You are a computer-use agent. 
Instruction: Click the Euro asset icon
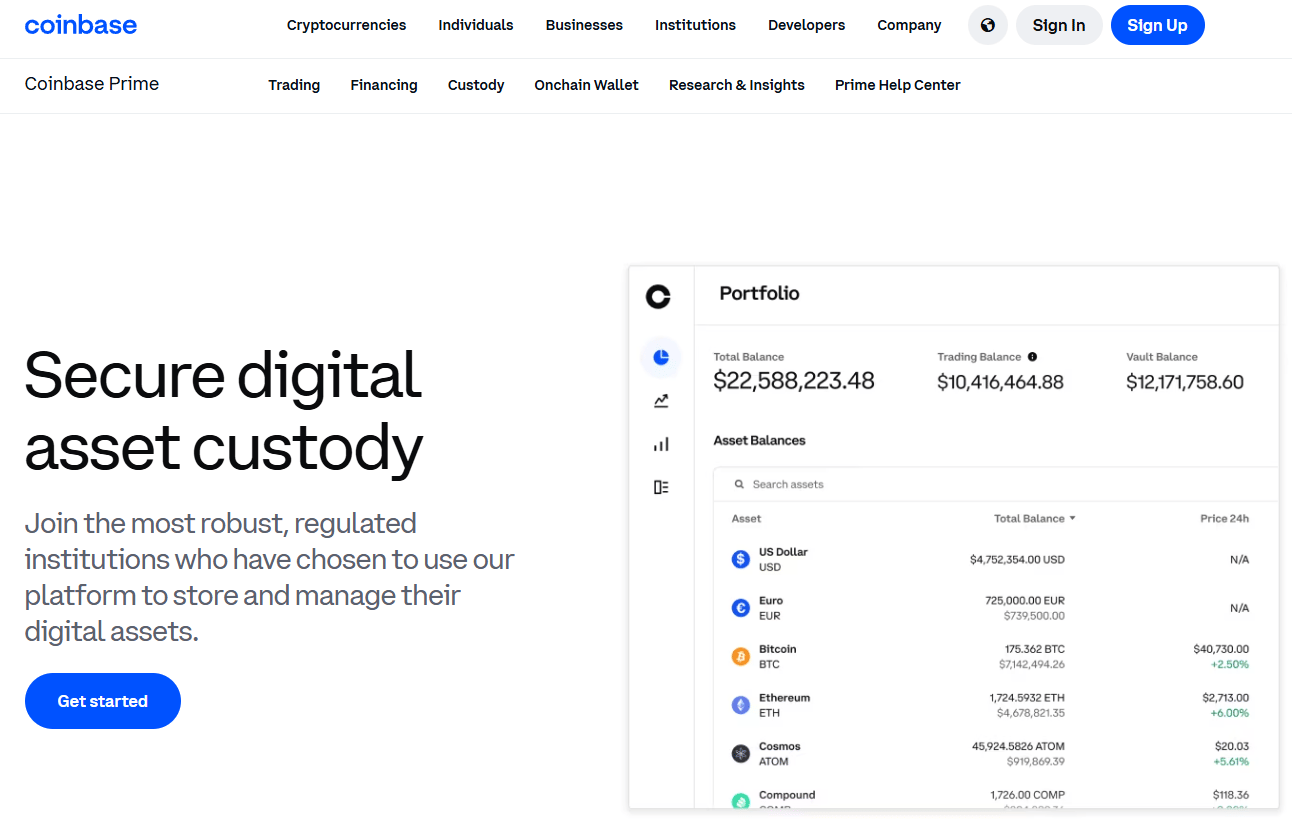[741, 608]
